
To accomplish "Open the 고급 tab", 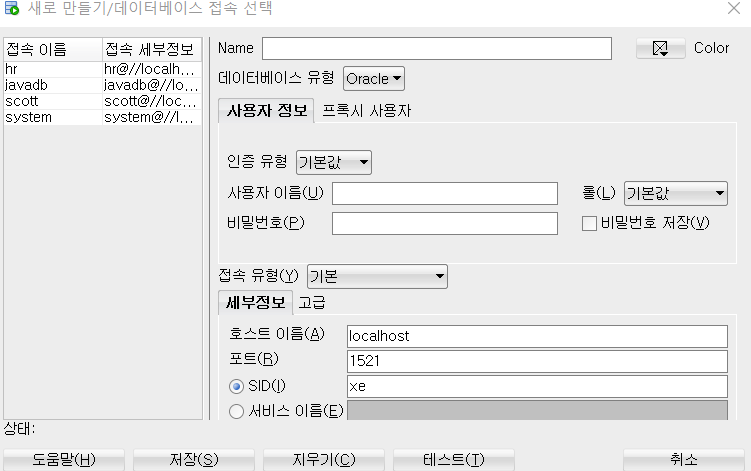I will 312,303.
